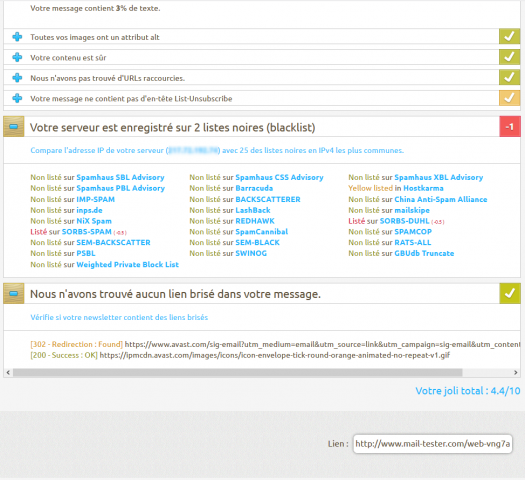Open the Spamhaus SBL Advisory link

pos(120,177)
